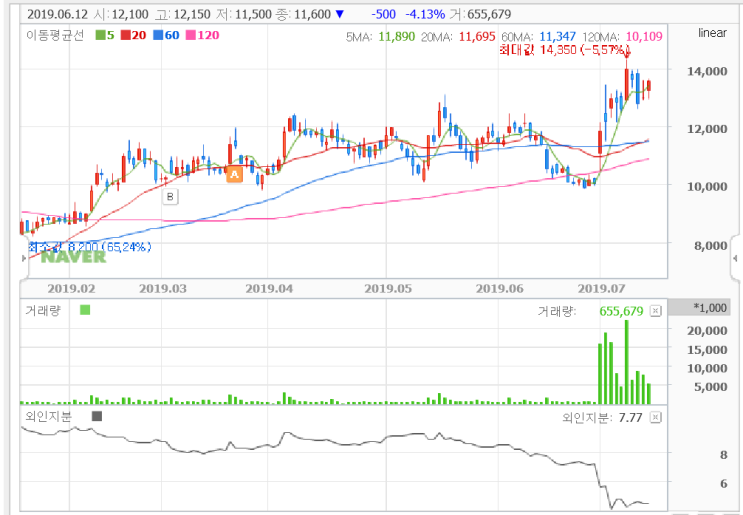Select the 2019.04 date axis label
The width and height of the screenshot is (743, 515).
pos(269,289)
